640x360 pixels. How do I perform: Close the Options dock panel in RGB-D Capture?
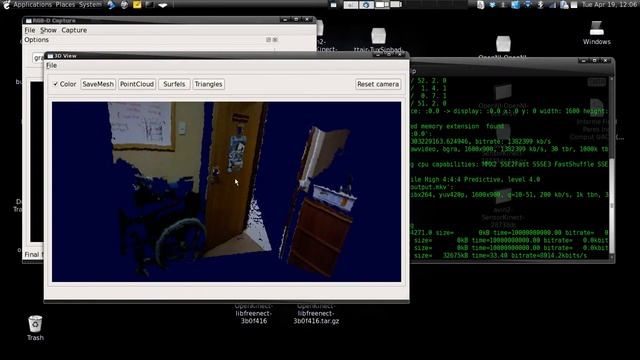275,40
